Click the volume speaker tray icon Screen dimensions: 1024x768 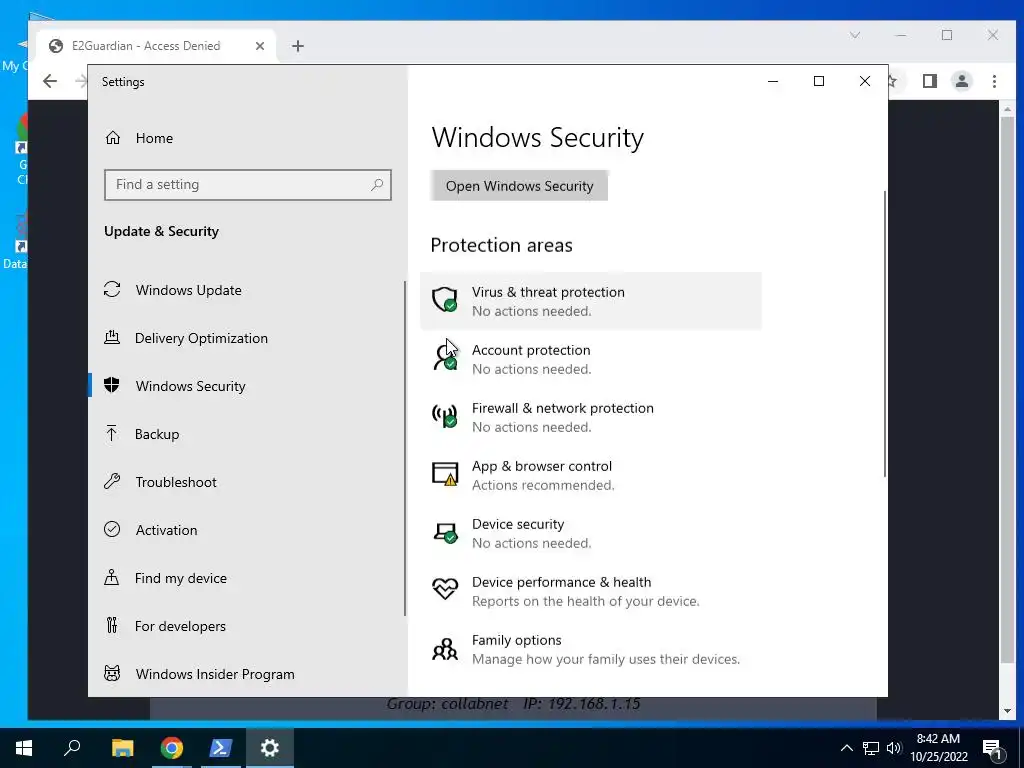coord(894,748)
